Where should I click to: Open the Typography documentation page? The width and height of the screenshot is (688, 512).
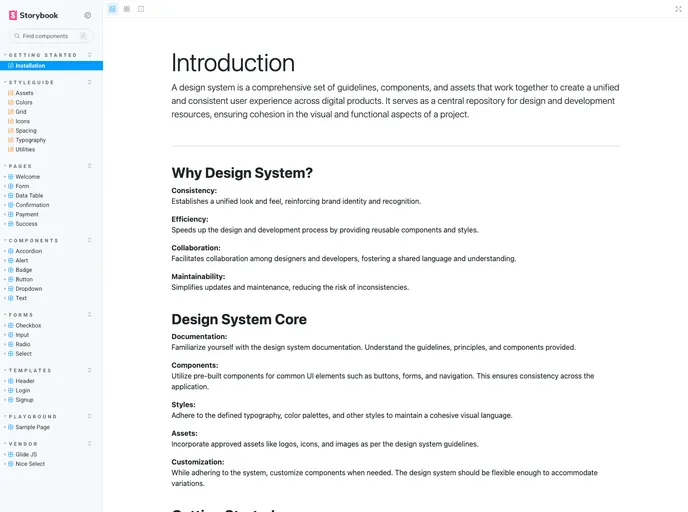pos(30,140)
